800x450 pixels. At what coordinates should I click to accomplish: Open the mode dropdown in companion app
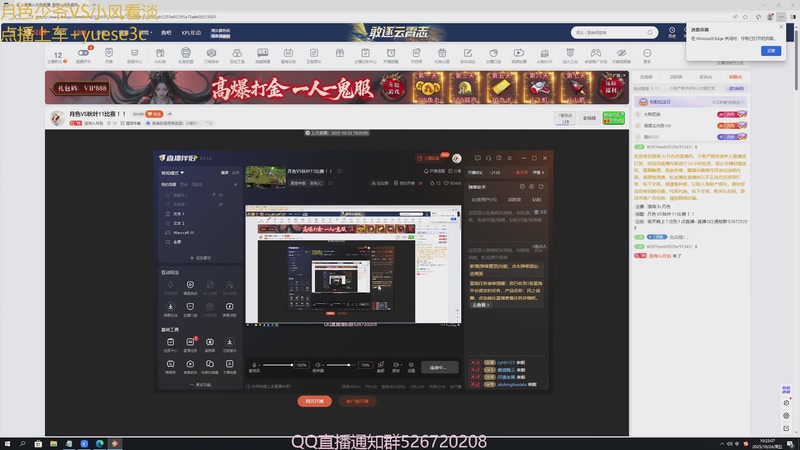(172, 173)
